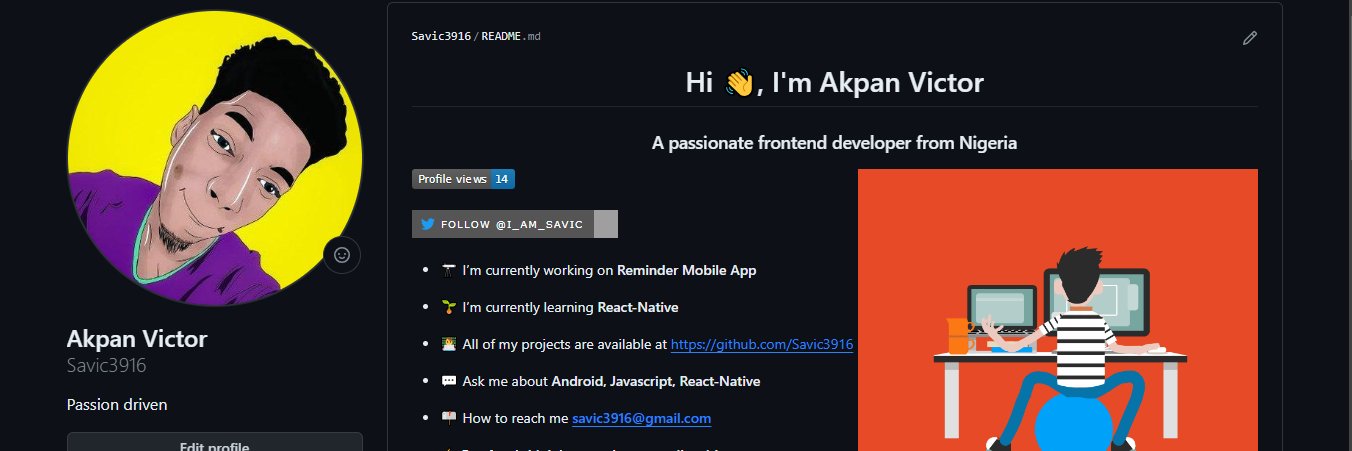Click the "Hi, I'm Akpan Victor" heading
Screen dimensions: 1352x451
834,83
